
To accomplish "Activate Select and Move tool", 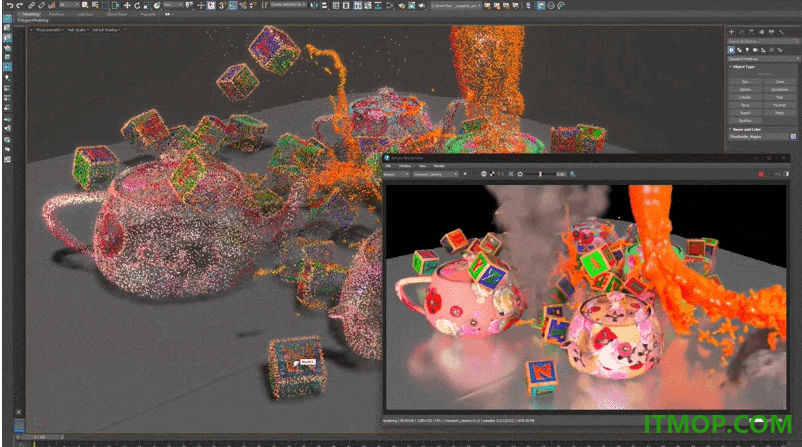I will (127, 5).
